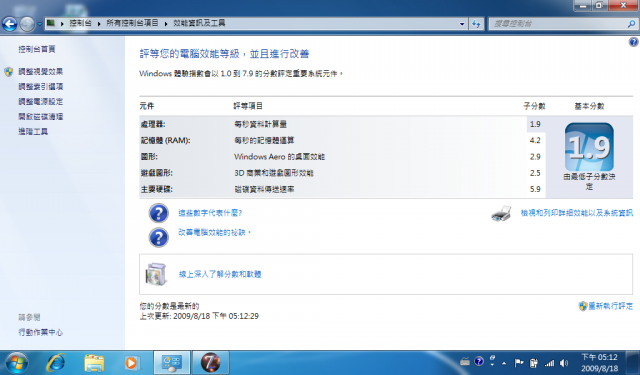Viewport: 640px width, 375px height.
Task: Expand the arrow after 控制台 breadcrumb
Action: pyautogui.click(x=99, y=24)
